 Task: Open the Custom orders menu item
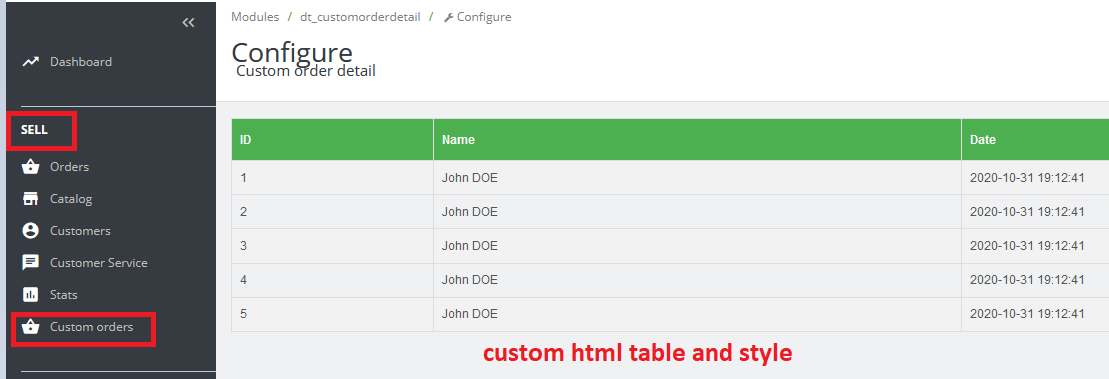point(91,327)
